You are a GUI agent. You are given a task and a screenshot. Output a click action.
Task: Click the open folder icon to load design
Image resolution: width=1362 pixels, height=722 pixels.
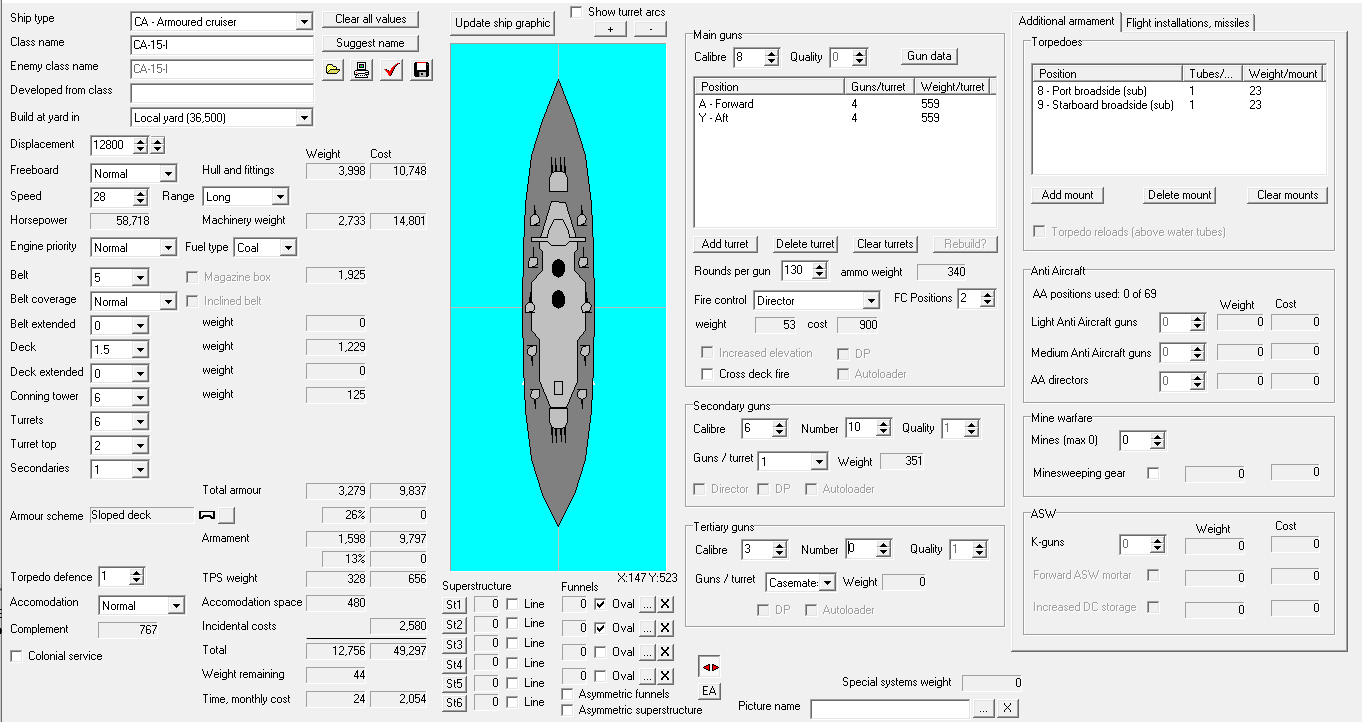[334, 70]
